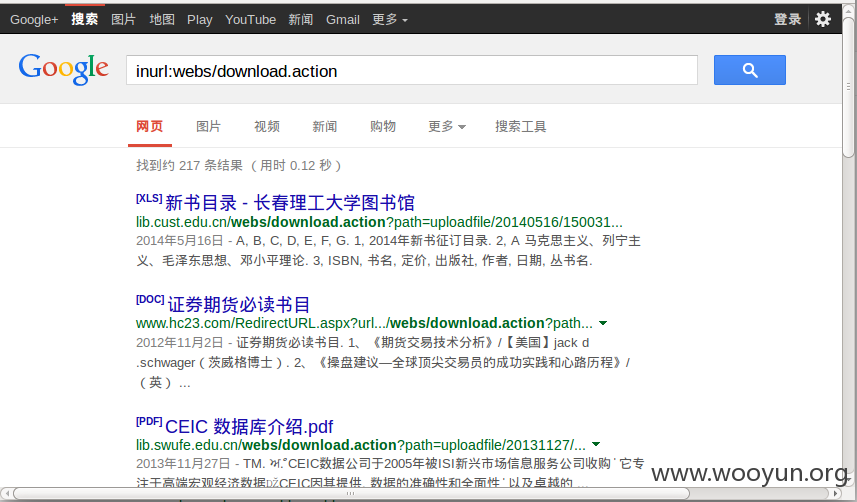This screenshot has height=502, width=857.
Task: Open Gmail from the top bar
Action: [x=343, y=20]
